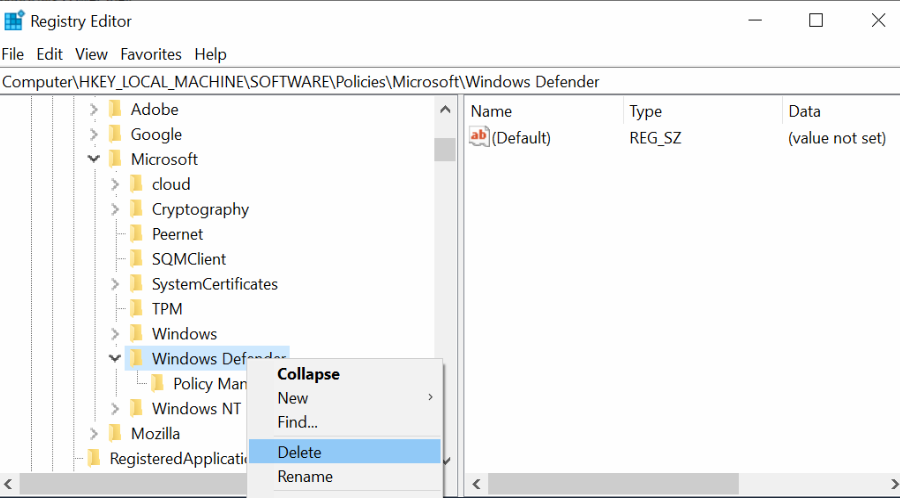Click the Policy Manager key folder icon
The image size is (900, 500).
pyautogui.click(x=158, y=383)
